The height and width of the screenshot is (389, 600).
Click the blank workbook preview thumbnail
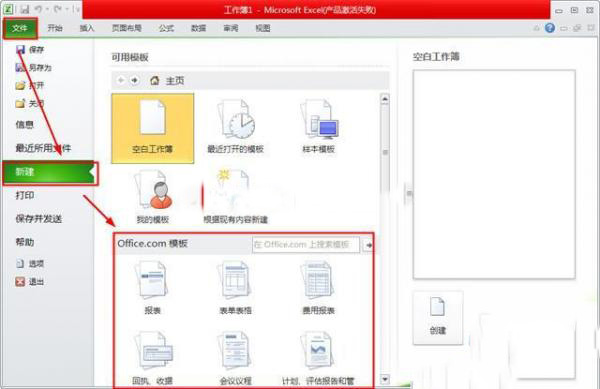[494, 174]
